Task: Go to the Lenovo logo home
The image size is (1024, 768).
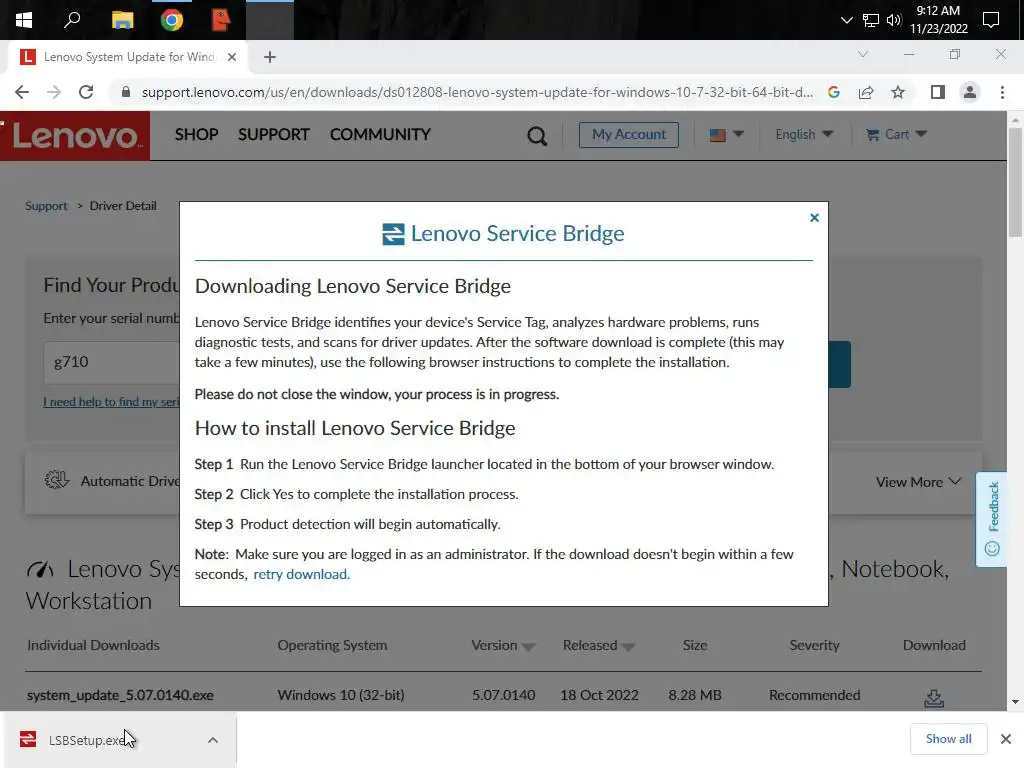Action: (75, 136)
